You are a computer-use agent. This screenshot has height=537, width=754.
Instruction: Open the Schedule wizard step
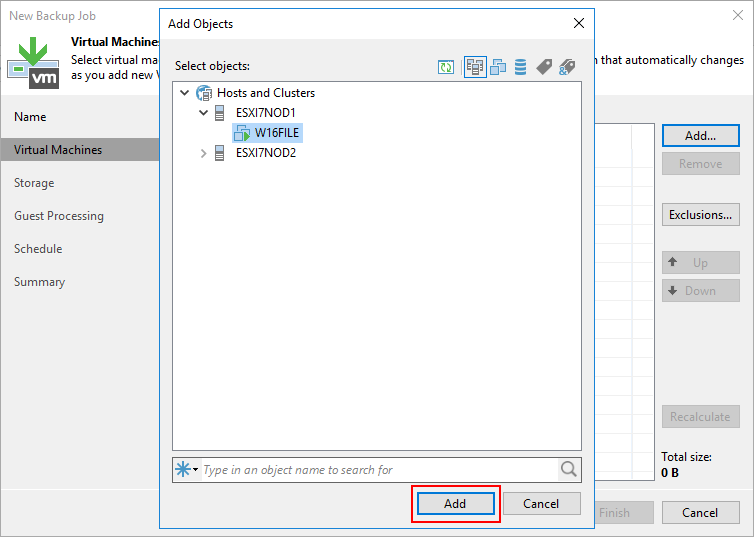pyautogui.click(x=38, y=249)
